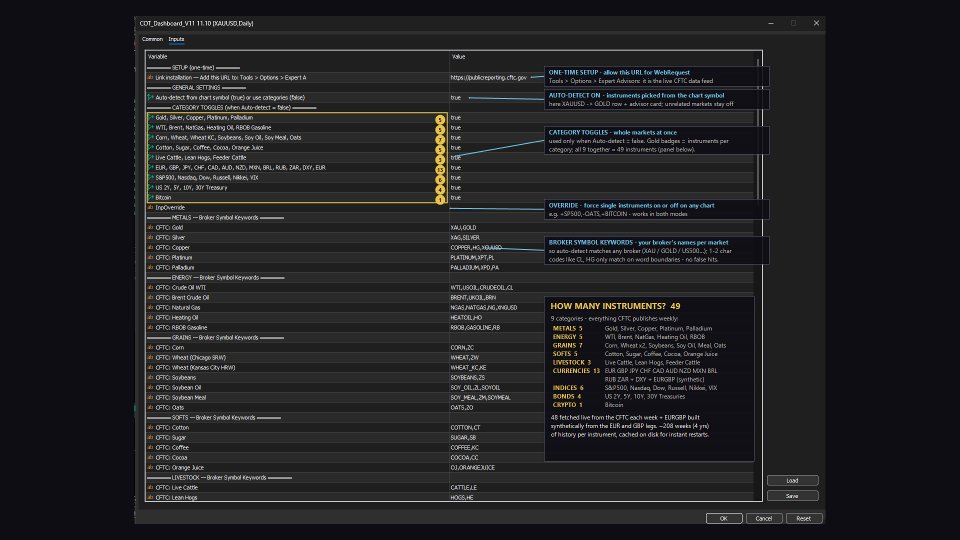Toggle the true value for S&P500, Nasdaq indices category
The height and width of the screenshot is (540, 960).
tap(456, 178)
